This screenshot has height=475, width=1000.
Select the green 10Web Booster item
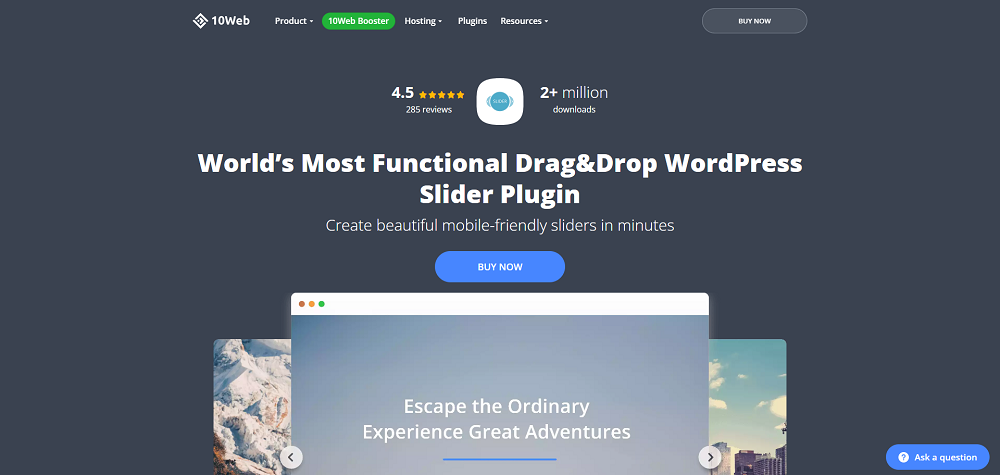[358, 21]
